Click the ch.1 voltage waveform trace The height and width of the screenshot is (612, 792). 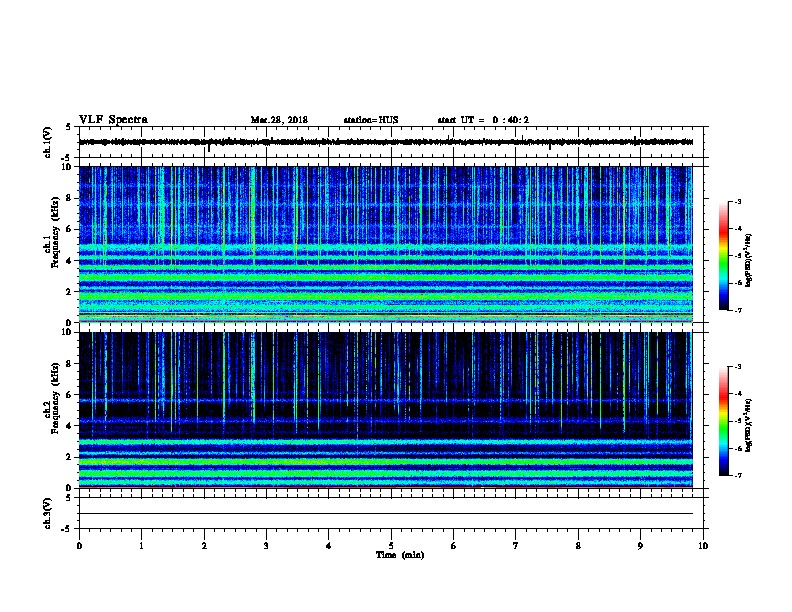386,142
